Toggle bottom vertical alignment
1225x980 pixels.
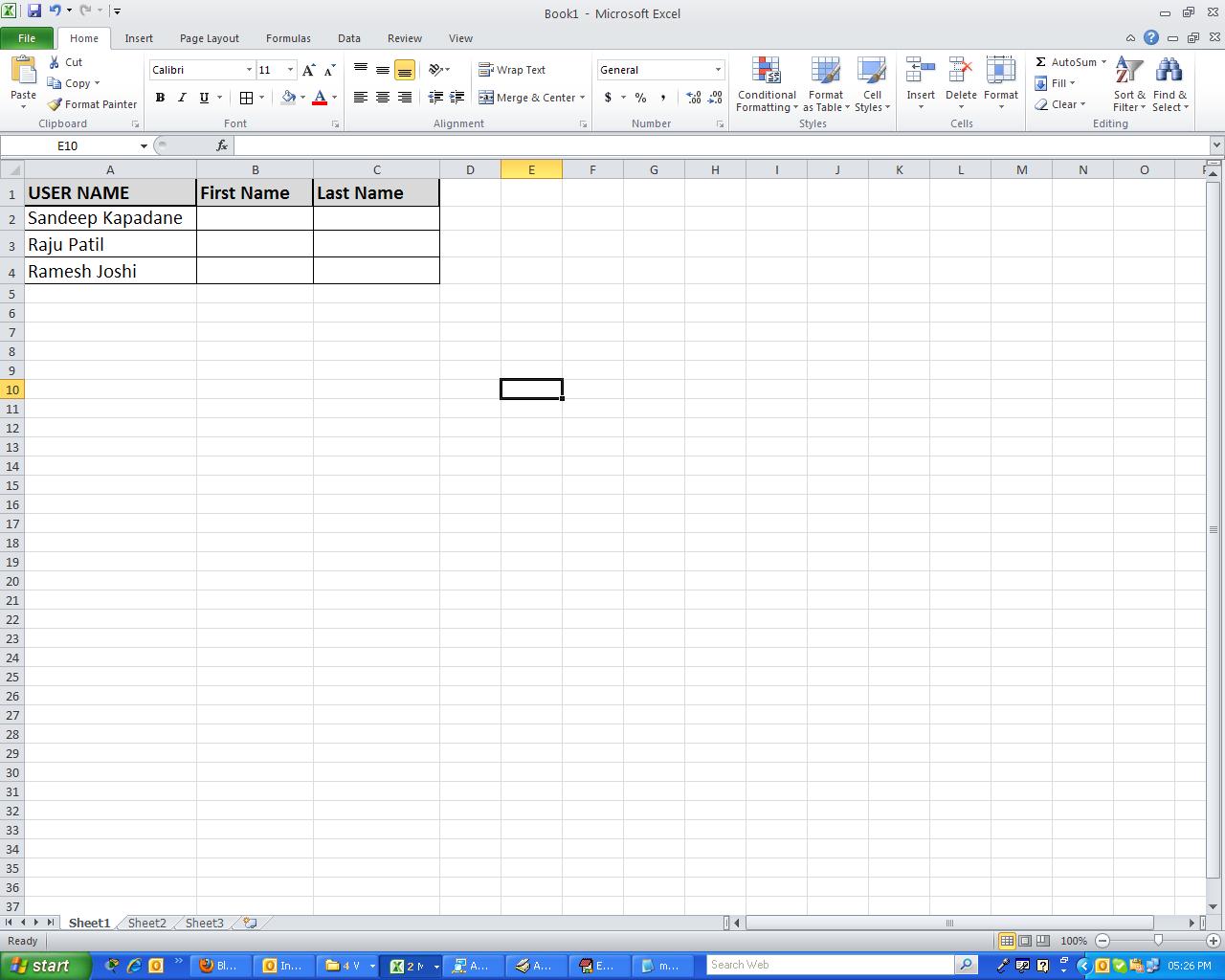405,70
